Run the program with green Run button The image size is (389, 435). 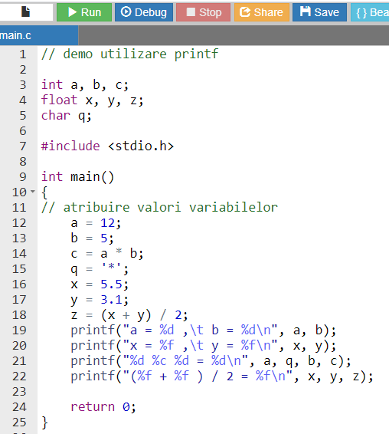click(x=84, y=12)
